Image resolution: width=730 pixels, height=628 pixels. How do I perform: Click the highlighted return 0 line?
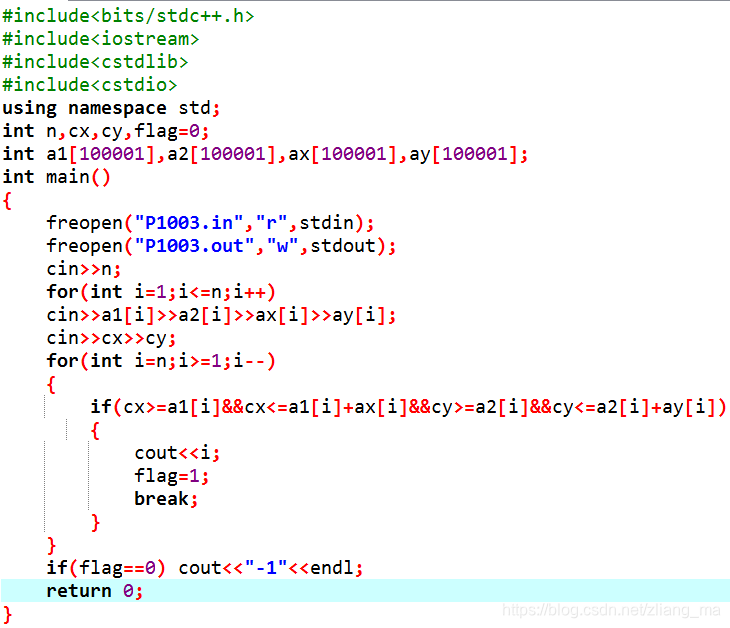(x=365, y=591)
